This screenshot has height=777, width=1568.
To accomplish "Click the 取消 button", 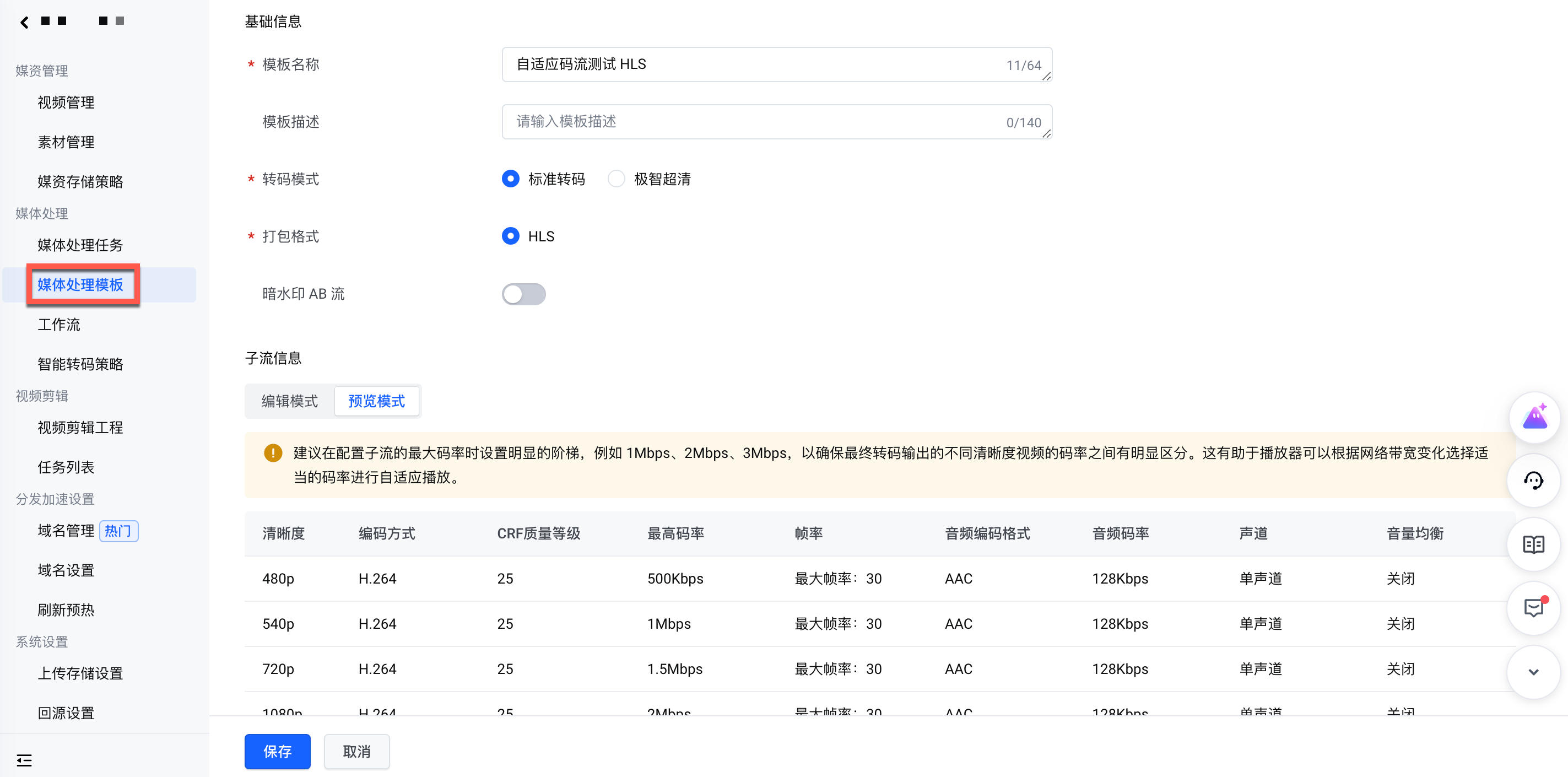I will point(356,752).
